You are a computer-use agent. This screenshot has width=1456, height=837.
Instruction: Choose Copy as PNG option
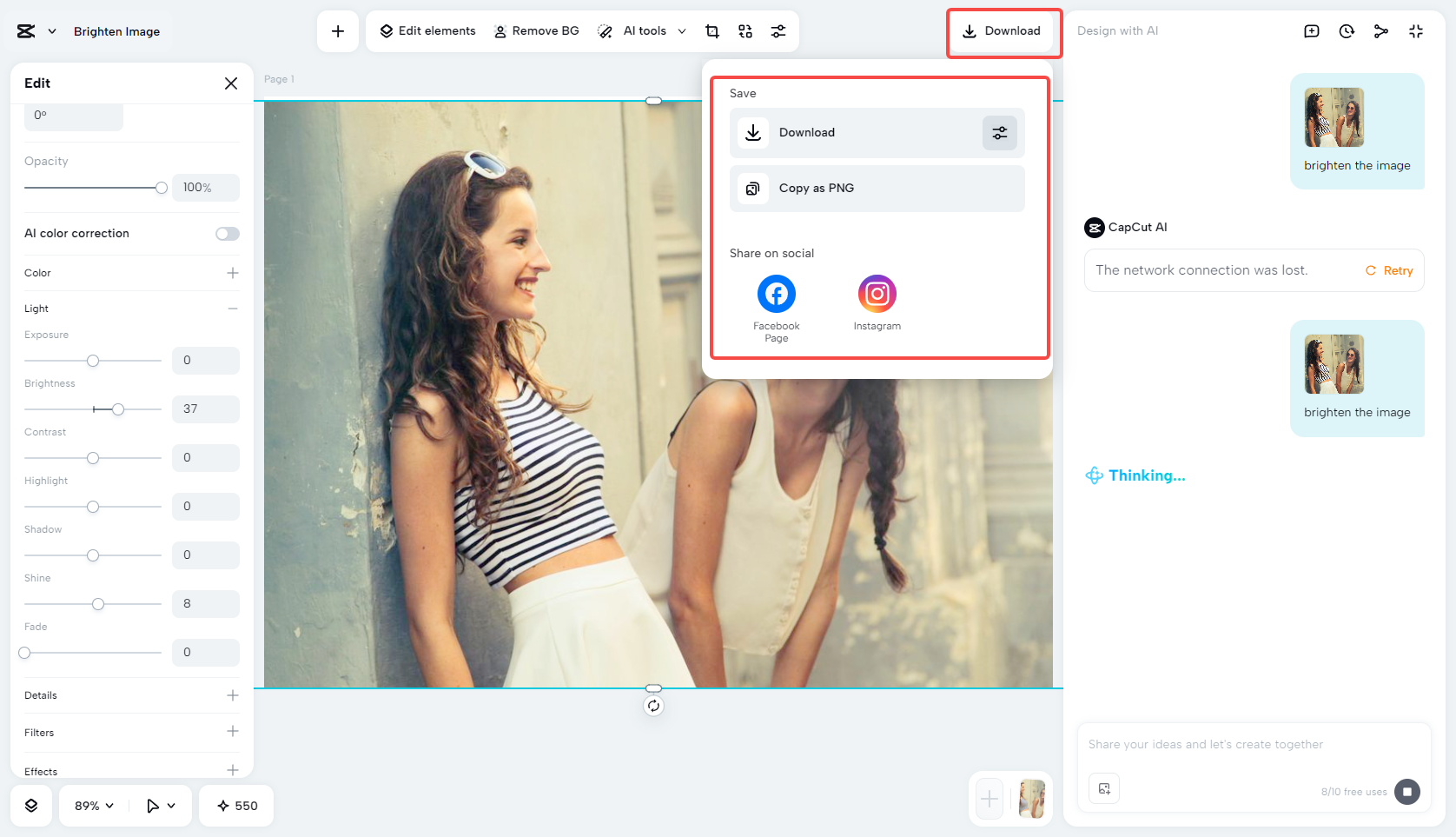pos(877,189)
